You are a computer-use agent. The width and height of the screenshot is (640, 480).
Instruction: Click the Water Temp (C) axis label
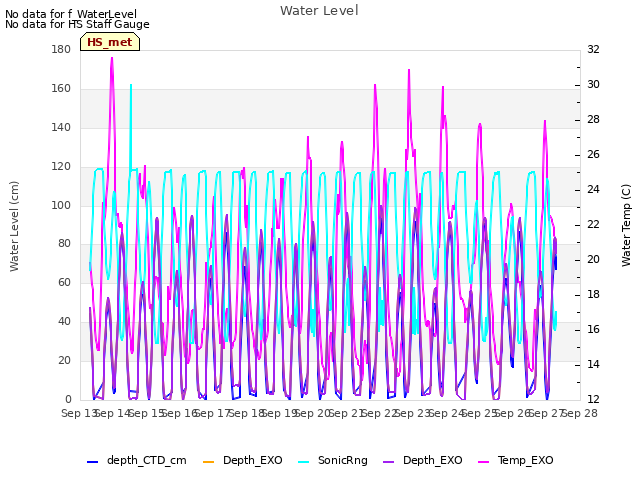(x=626, y=226)
